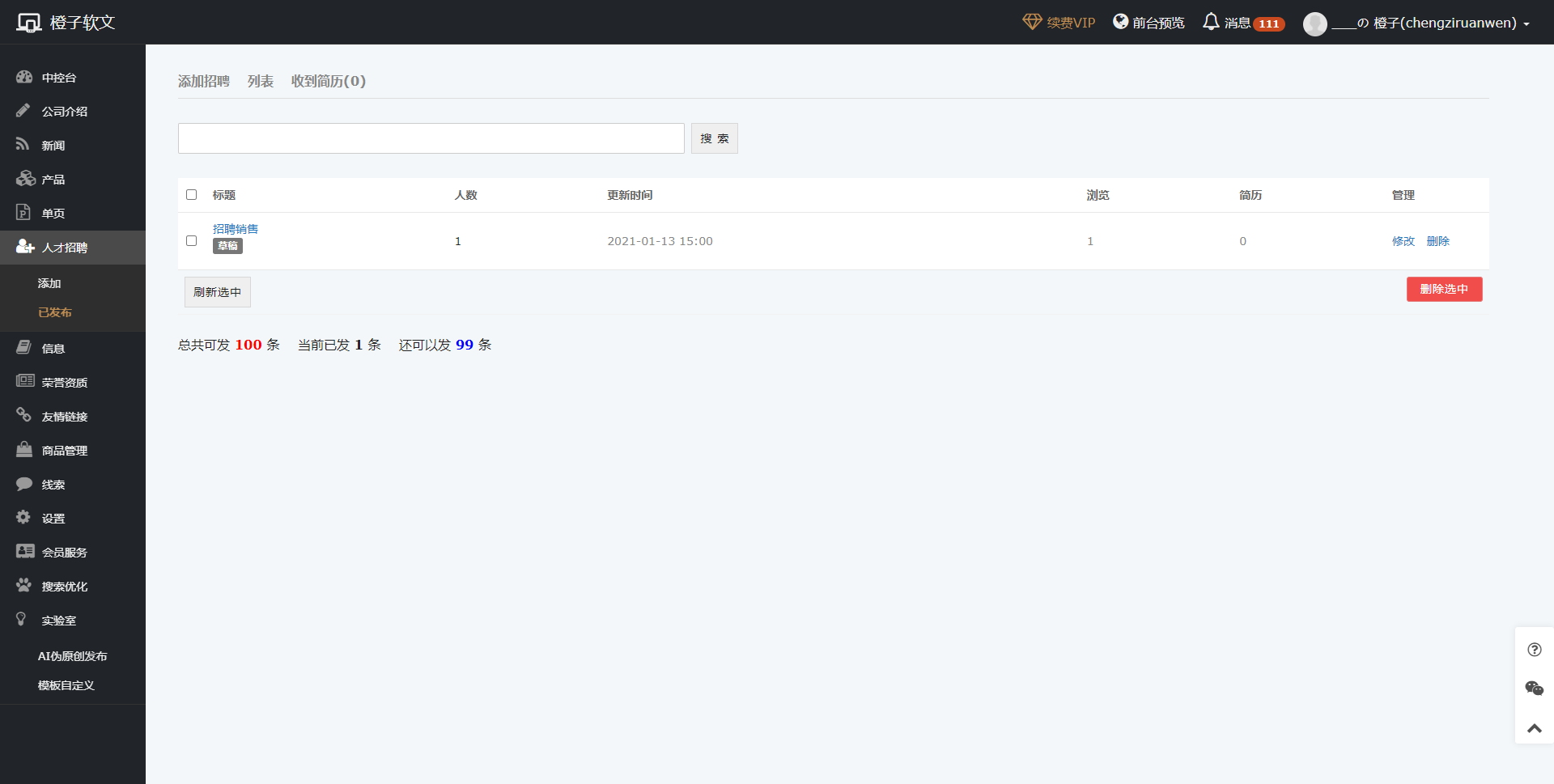Screen dimensions: 1554x784
Task: Click the 更新时间 column header
Action: click(630, 195)
